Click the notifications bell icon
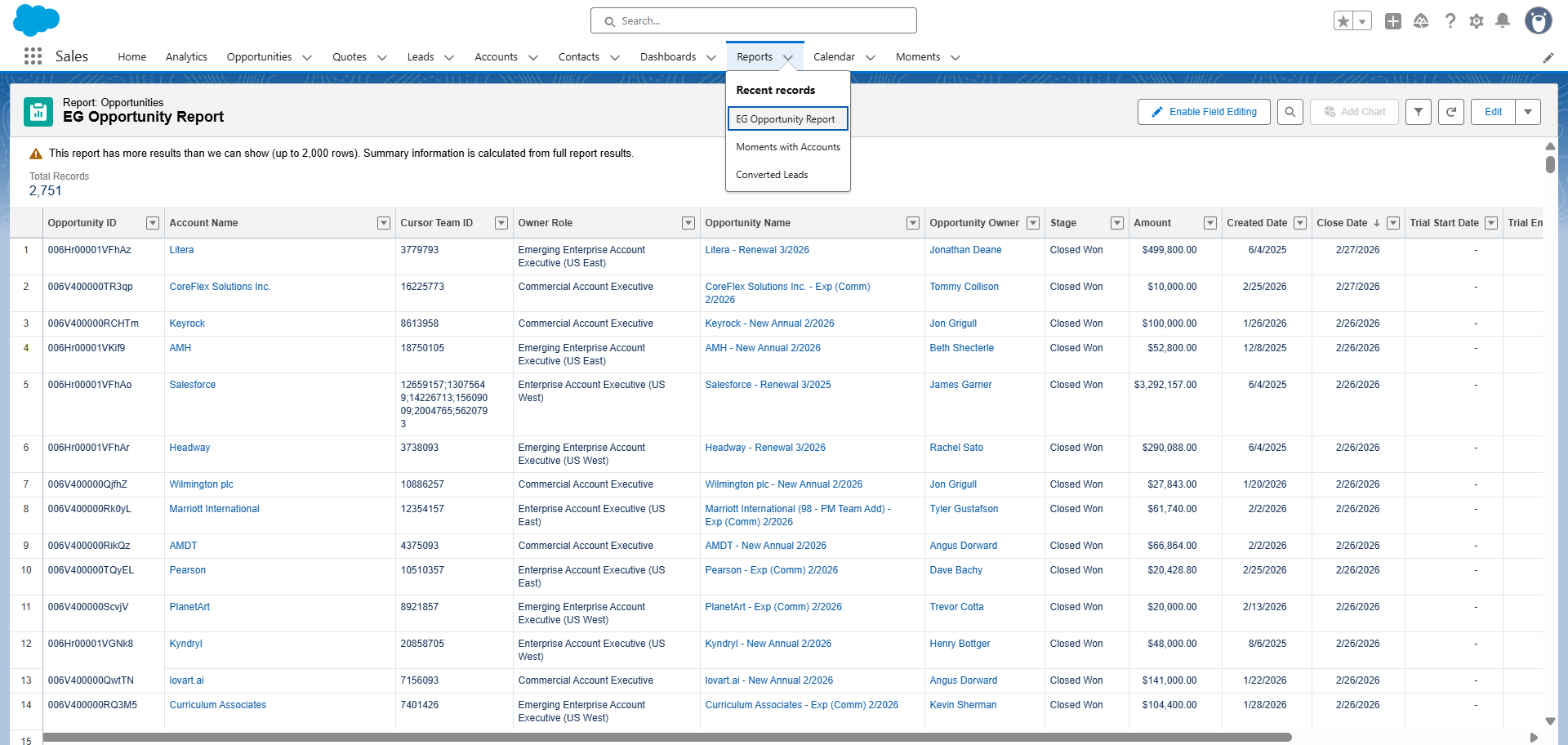The height and width of the screenshot is (745, 1568). coord(1503,20)
